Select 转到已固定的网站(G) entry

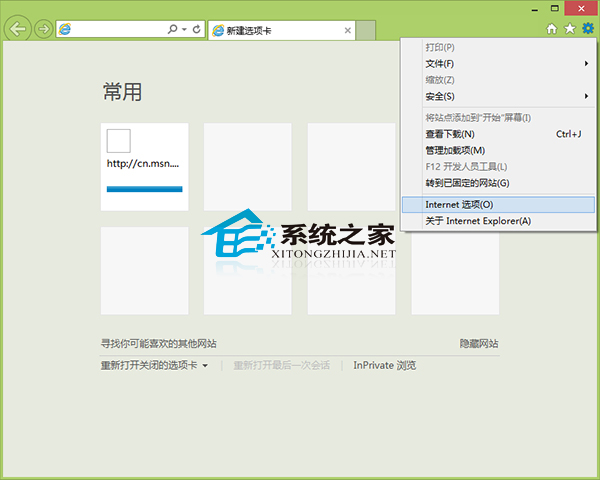point(498,183)
